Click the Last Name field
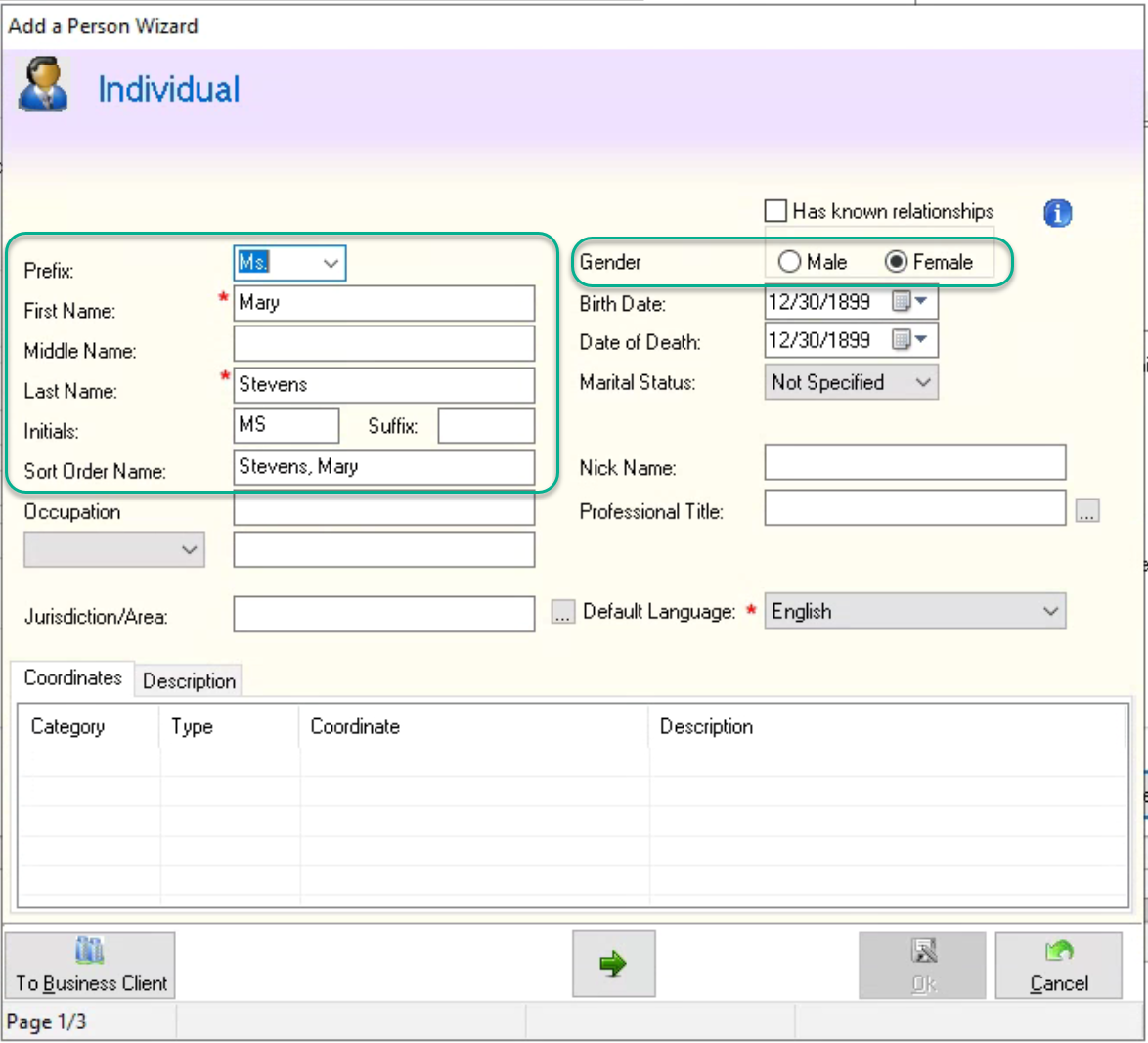1148x1043 pixels. (383, 385)
